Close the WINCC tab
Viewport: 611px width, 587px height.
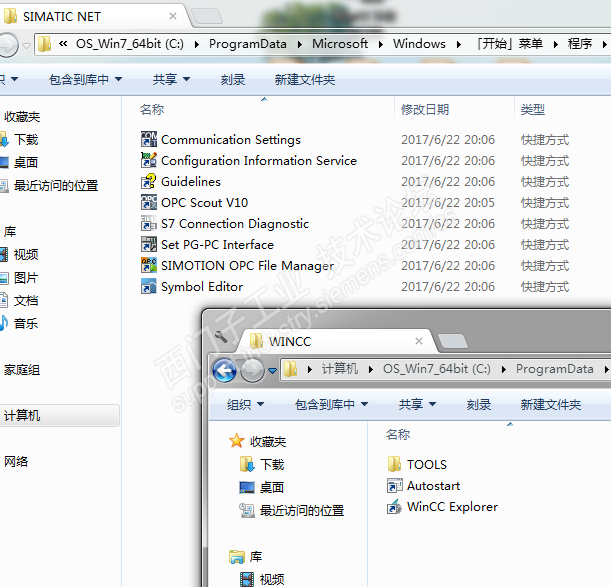click(x=419, y=341)
